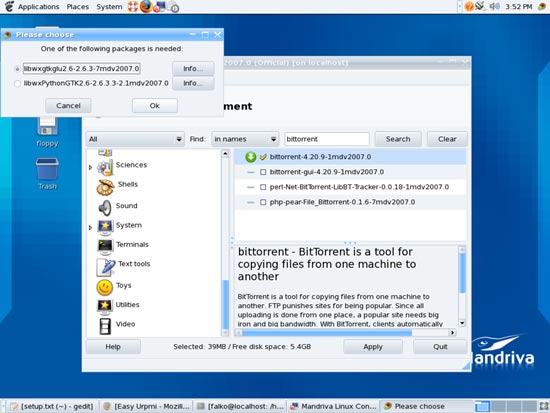The width and height of the screenshot is (550, 413).
Task: Open the All category filter dropdown
Action: point(135,139)
